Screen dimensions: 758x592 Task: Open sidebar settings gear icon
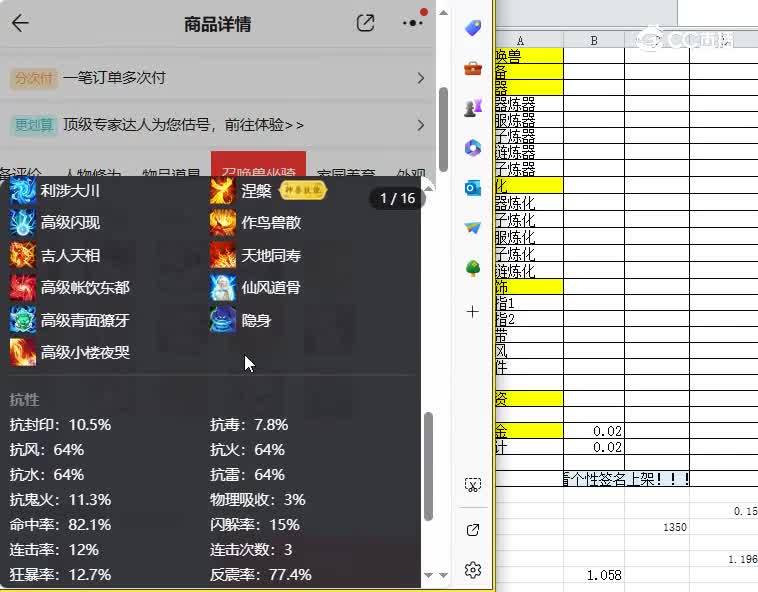coord(473,570)
